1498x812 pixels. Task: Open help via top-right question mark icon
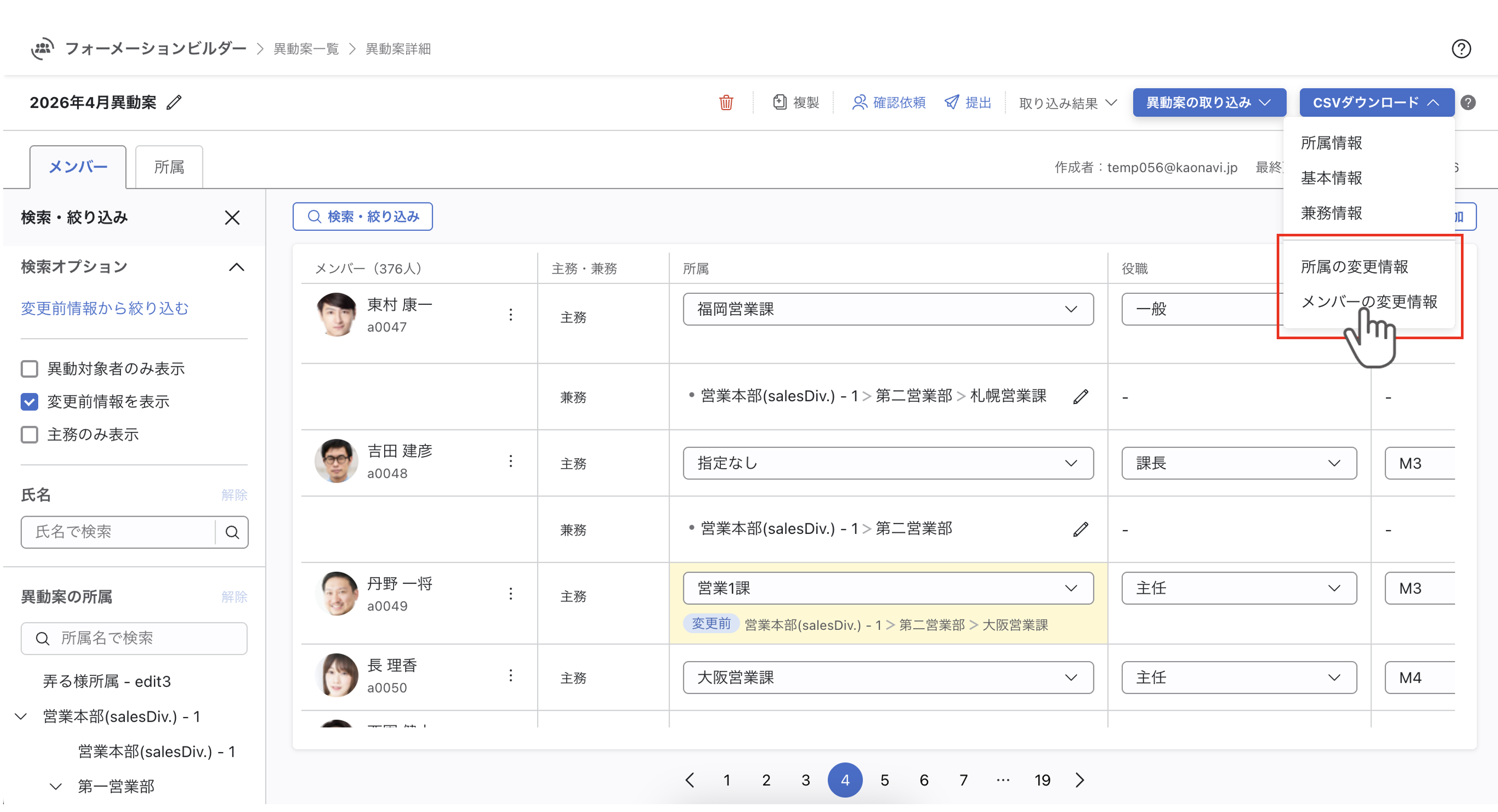click(1461, 49)
